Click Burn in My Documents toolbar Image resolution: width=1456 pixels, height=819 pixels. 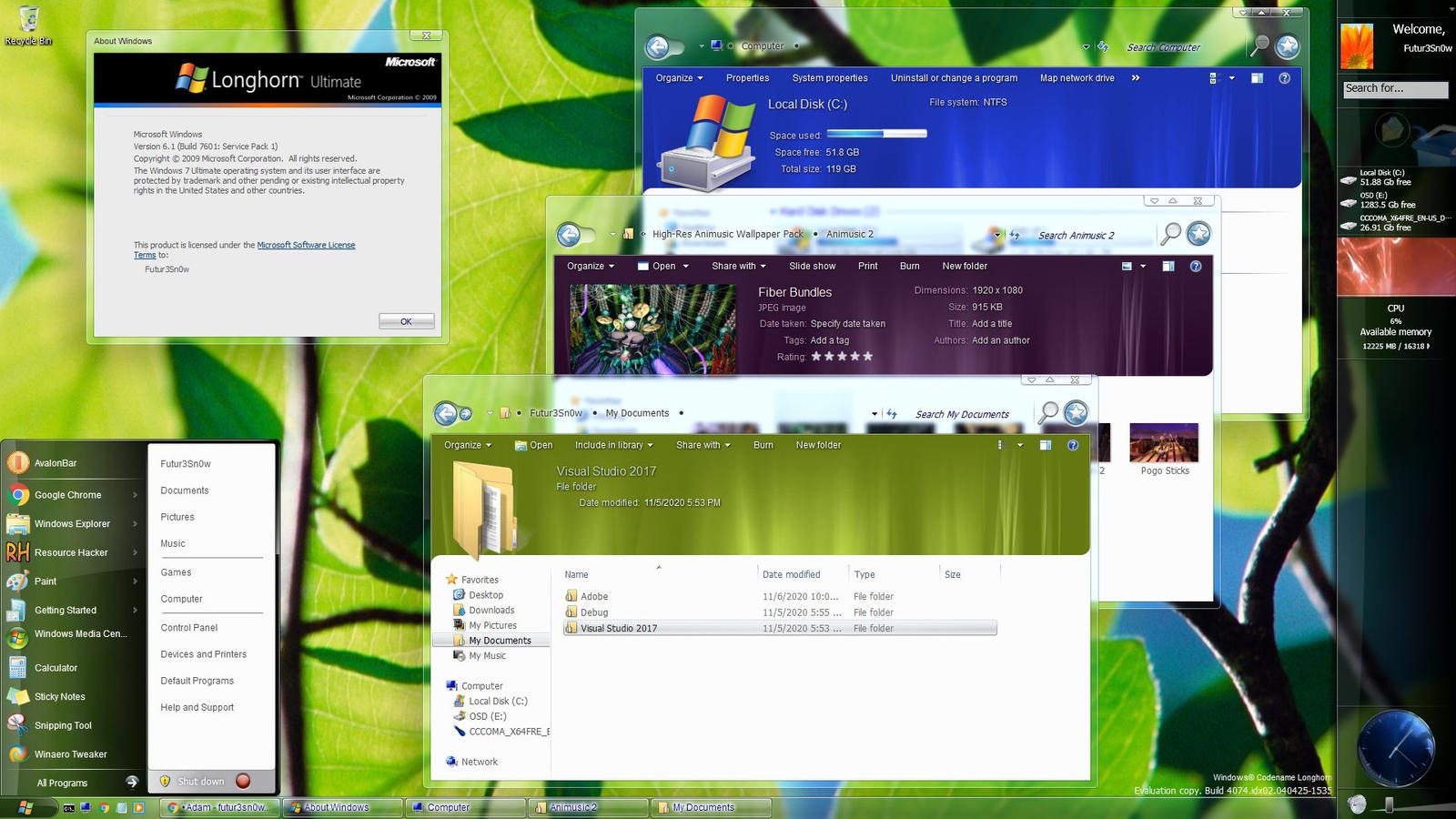[x=763, y=445]
